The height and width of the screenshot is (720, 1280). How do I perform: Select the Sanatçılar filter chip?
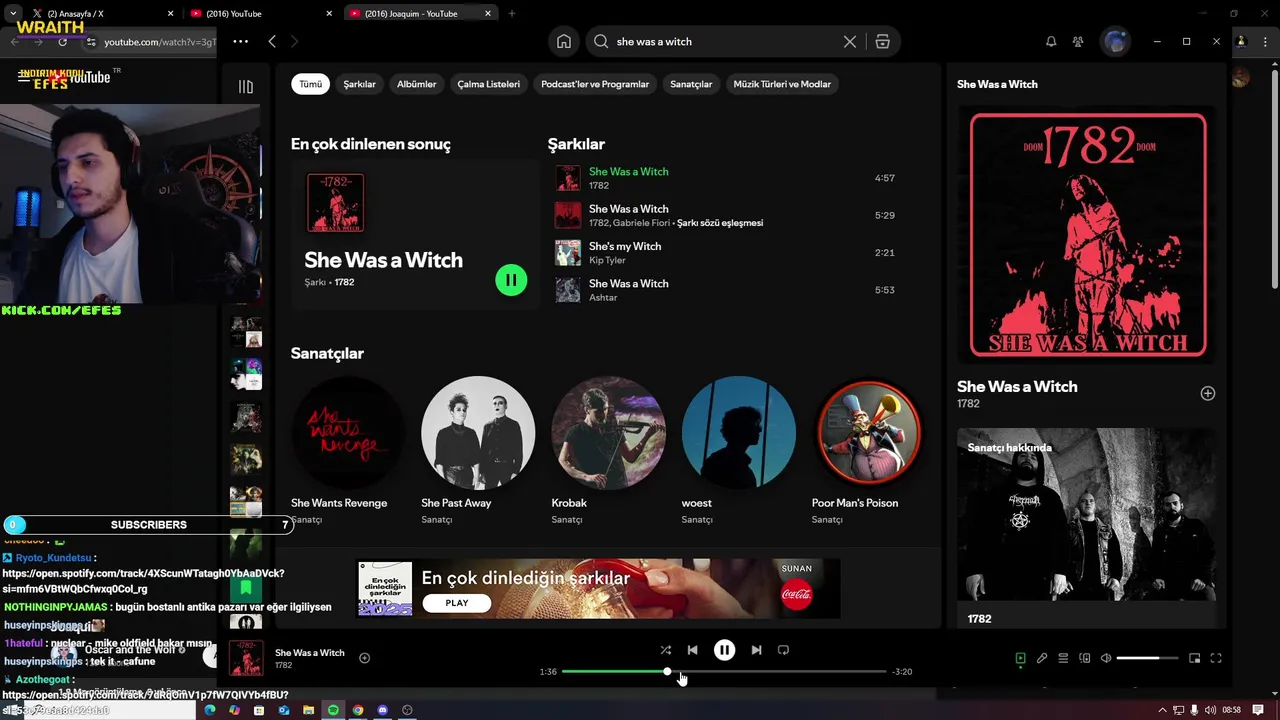(691, 84)
